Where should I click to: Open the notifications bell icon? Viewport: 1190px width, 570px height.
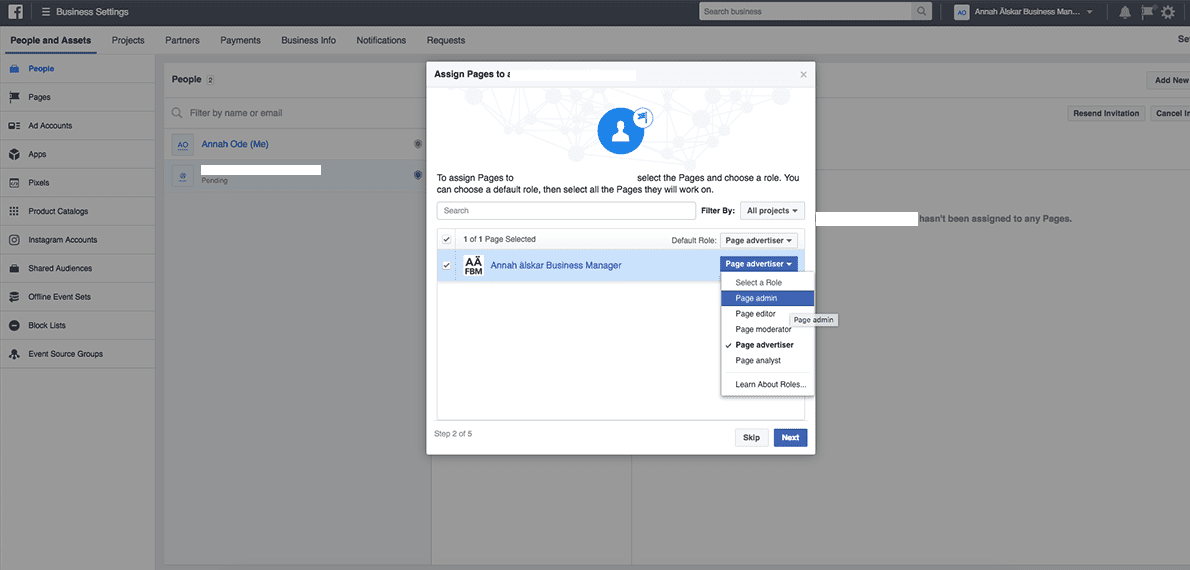1125,12
